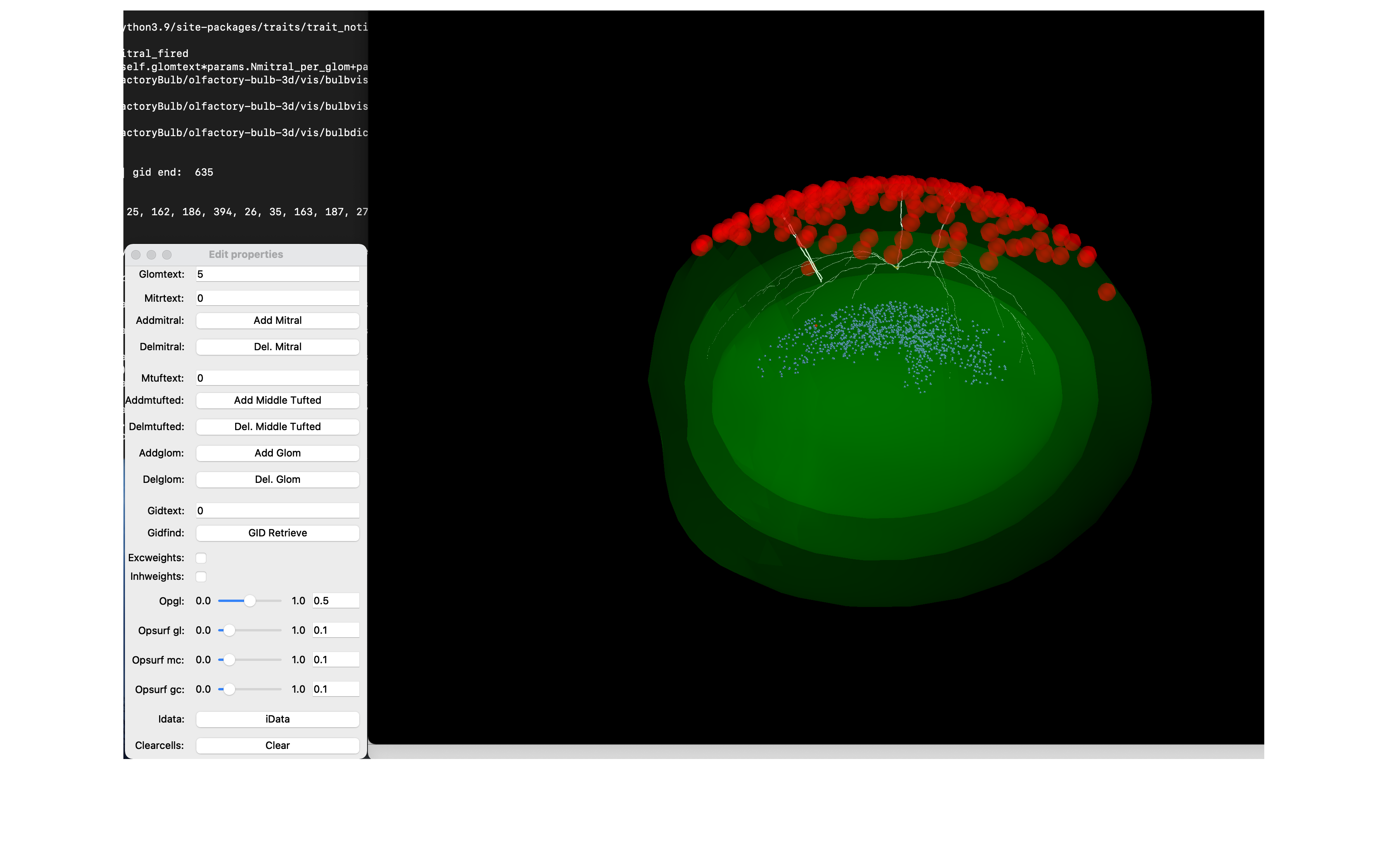
Task: Click the Opsurf gl slider handle
Action: (229, 630)
